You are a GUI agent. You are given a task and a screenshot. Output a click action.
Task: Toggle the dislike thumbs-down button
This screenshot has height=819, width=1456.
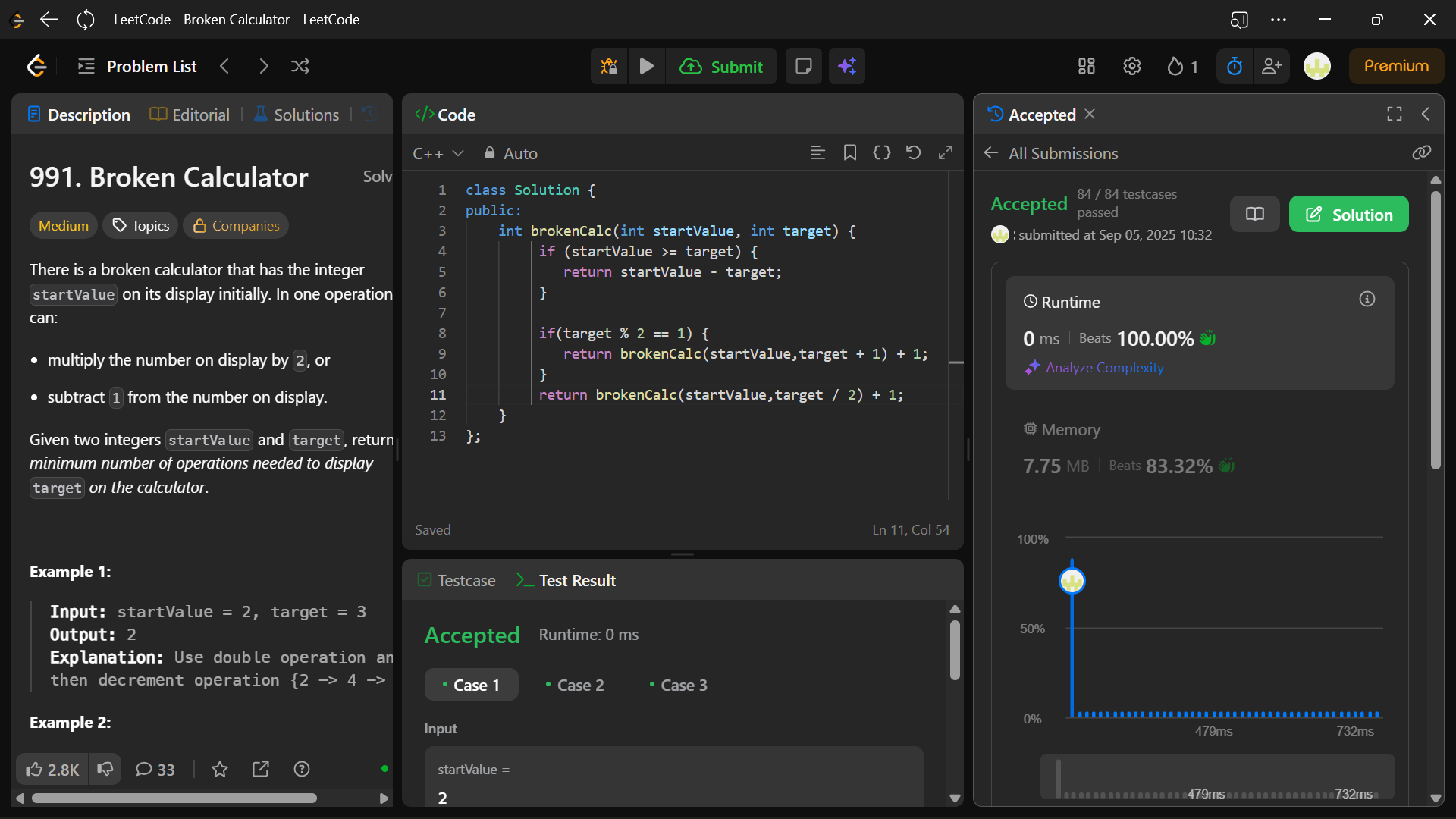(x=105, y=770)
